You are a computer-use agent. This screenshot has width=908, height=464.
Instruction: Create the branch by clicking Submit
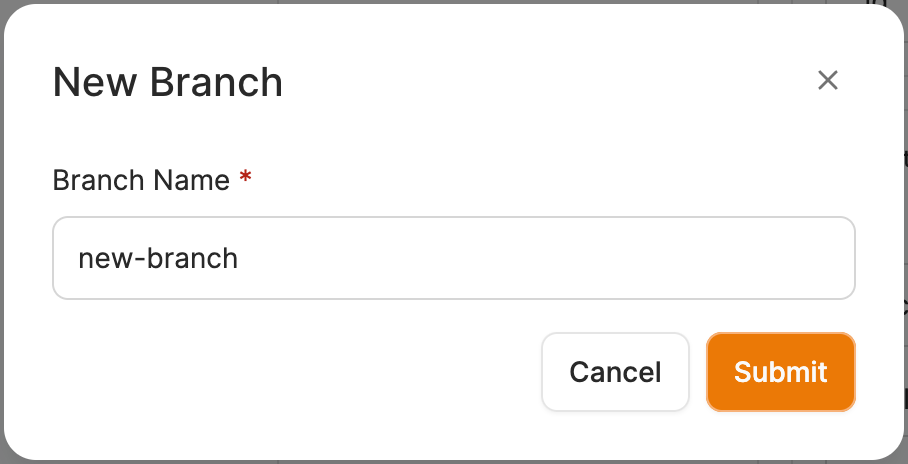point(780,372)
